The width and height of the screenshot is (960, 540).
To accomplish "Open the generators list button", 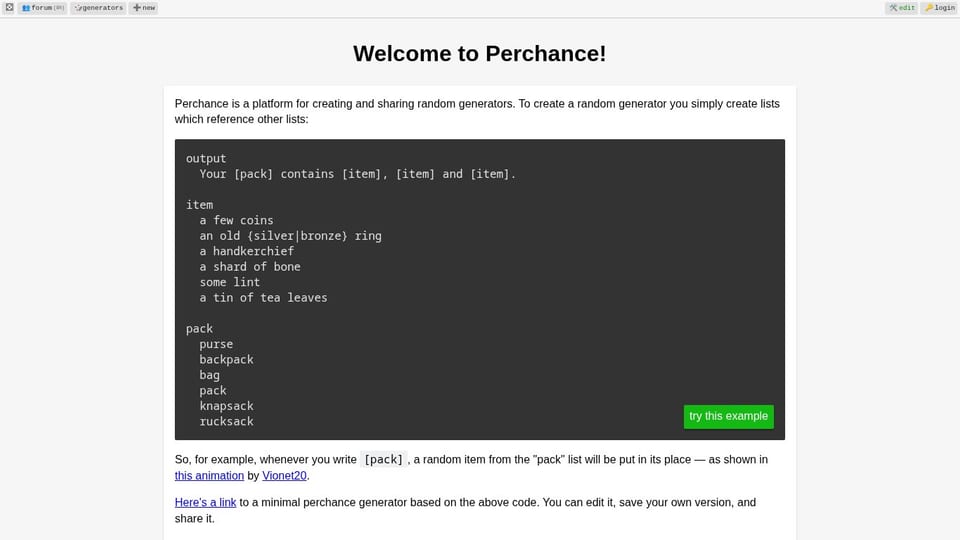I will tap(98, 8).
